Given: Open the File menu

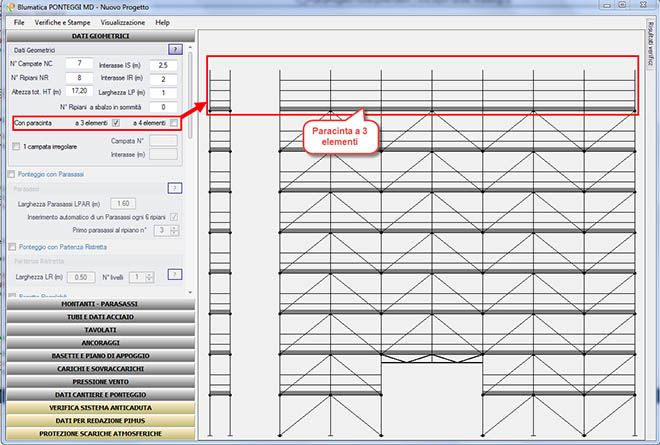Looking at the screenshot, I should (x=19, y=22).
